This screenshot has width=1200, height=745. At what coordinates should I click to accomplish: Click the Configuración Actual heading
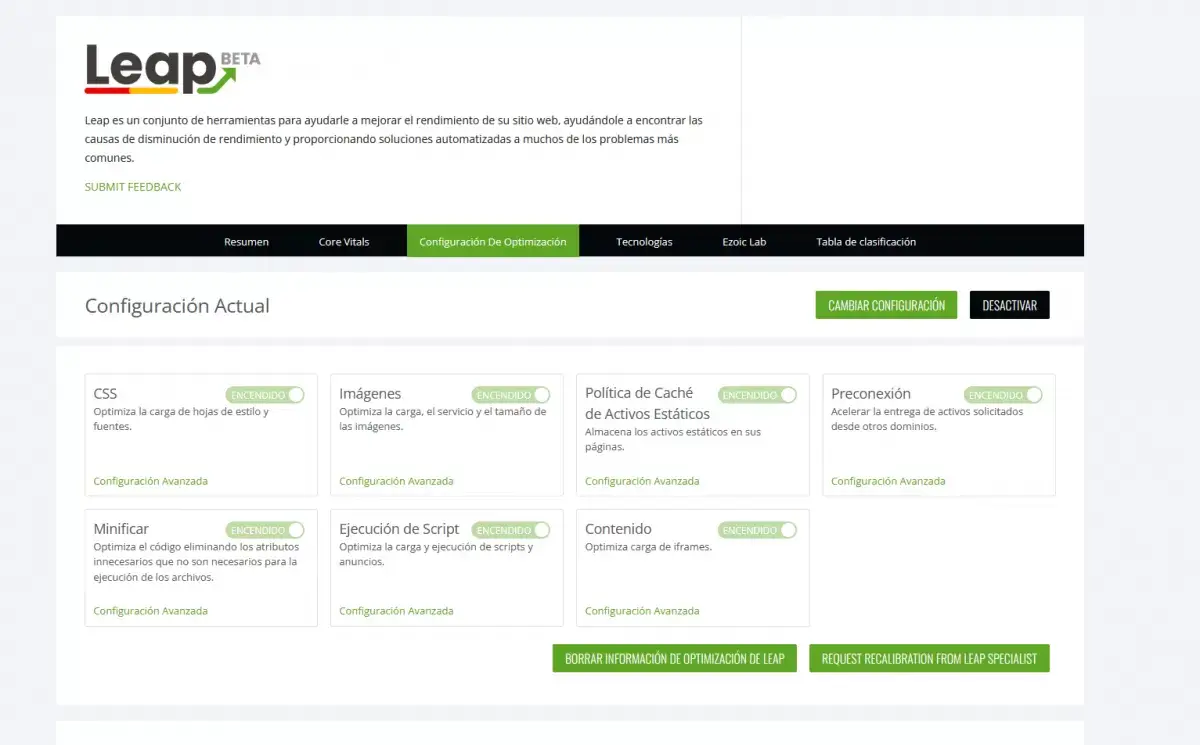tap(177, 306)
